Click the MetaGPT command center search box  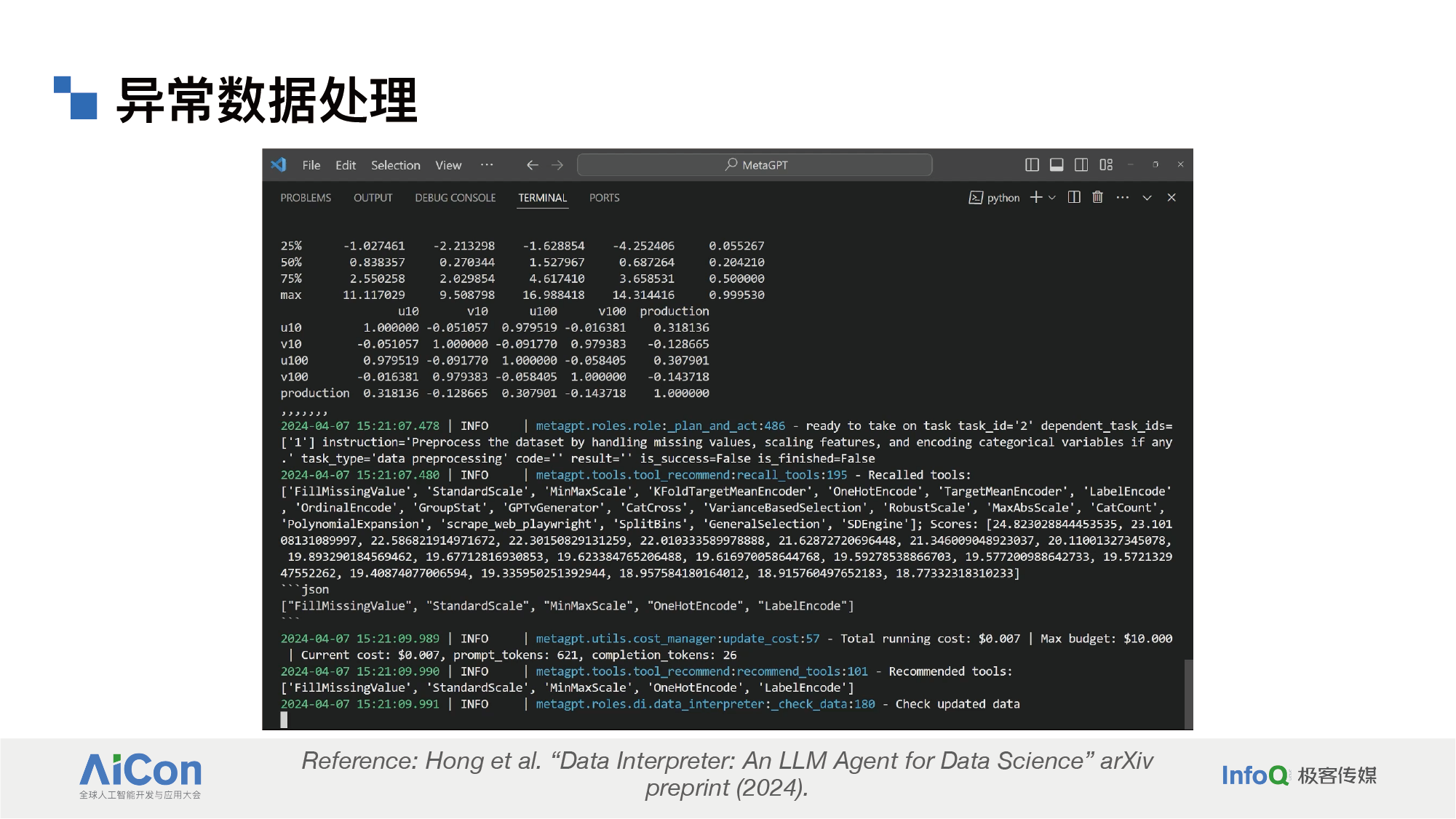click(755, 165)
